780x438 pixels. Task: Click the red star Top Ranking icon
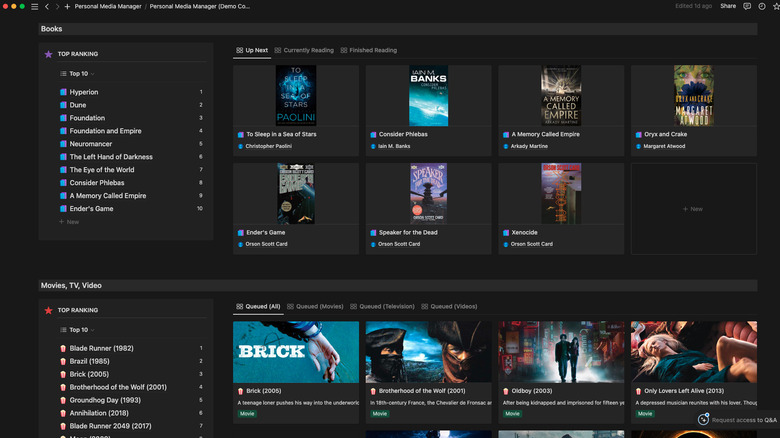tap(48, 310)
